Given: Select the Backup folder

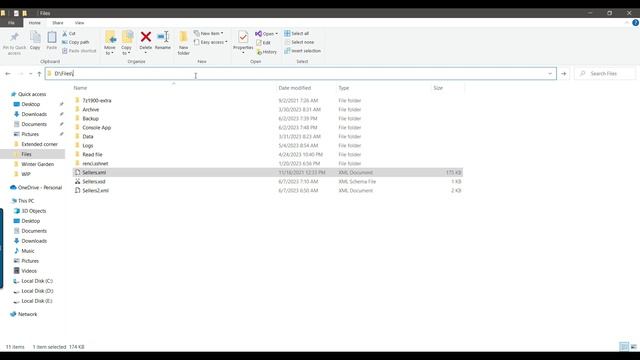Looking at the screenshot, I should 91,118.
